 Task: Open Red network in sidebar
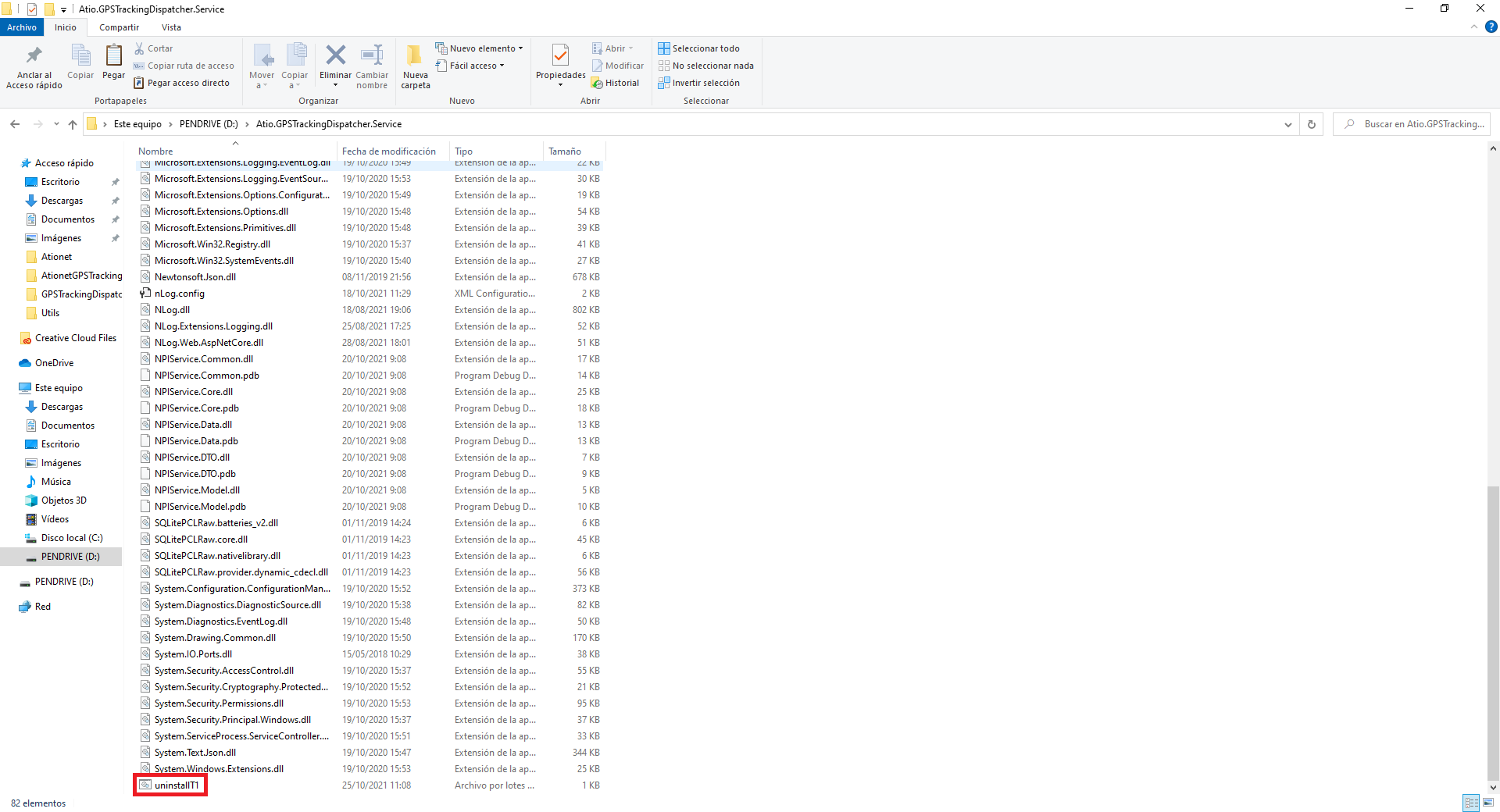click(x=42, y=607)
